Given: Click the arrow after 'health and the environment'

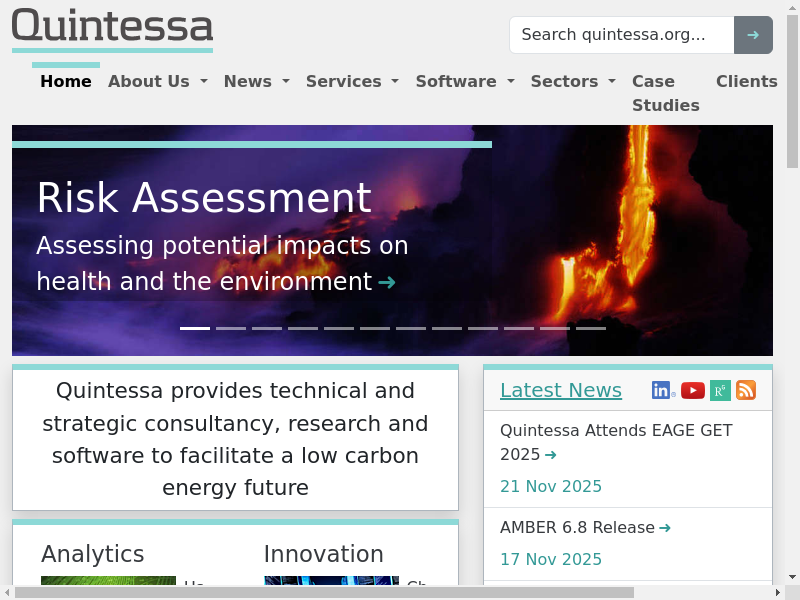Looking at the screenshot, I should pyautogui.click(x=387, y=283).
